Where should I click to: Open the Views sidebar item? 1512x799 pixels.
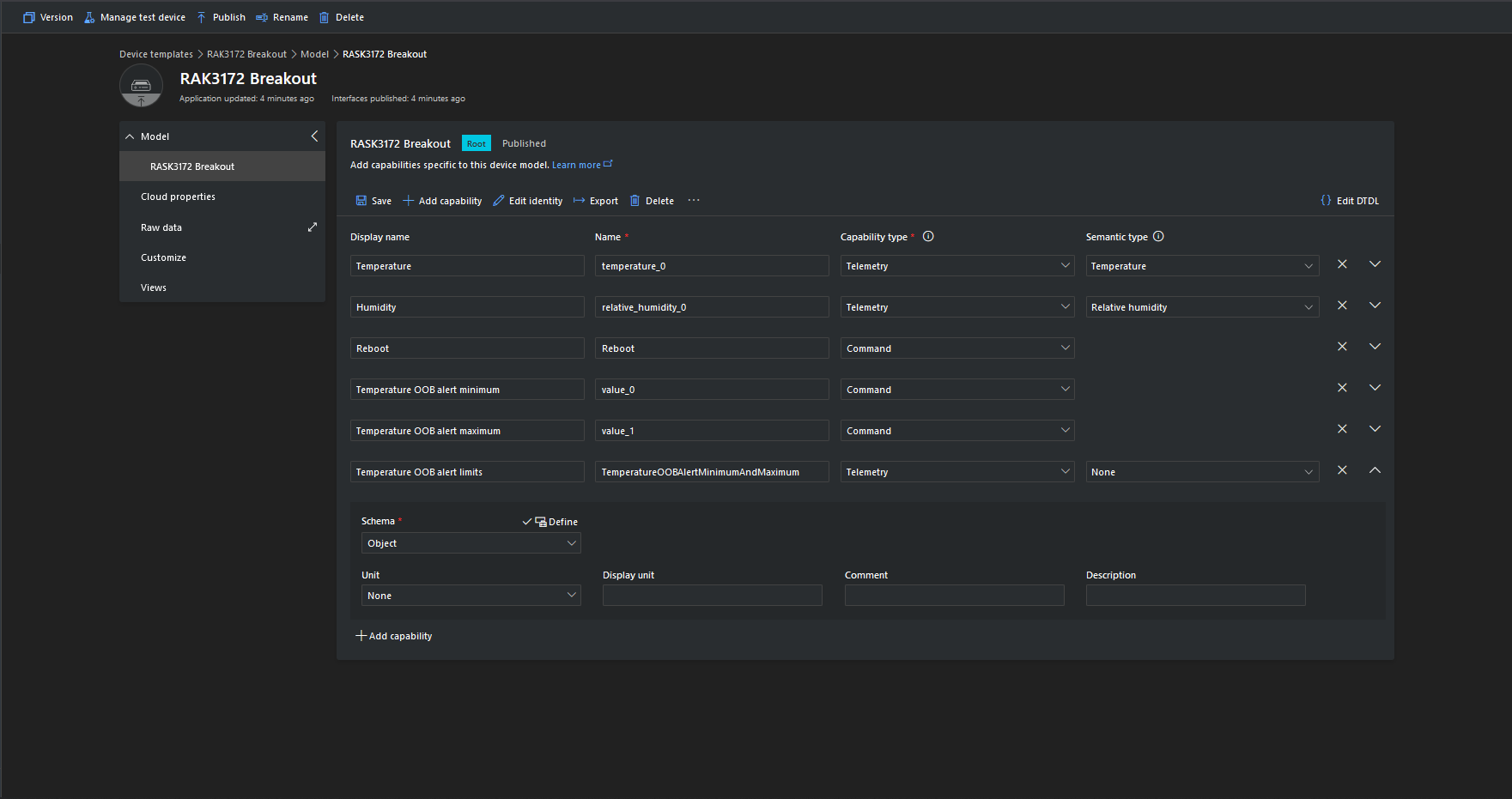pos(154,288)
